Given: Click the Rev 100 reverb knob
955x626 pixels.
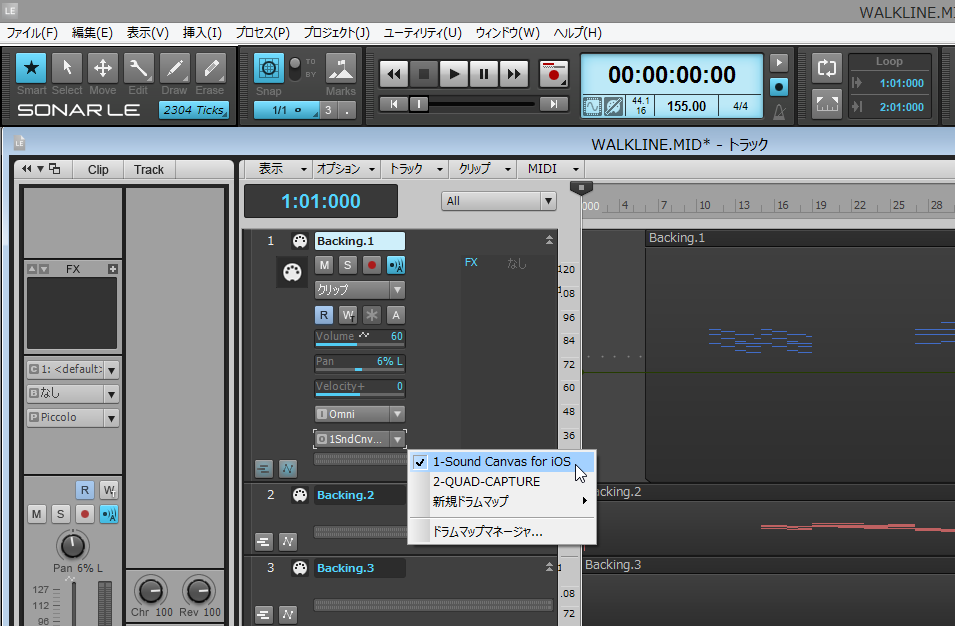Looking at the screenshot, I should coord(199,591).
